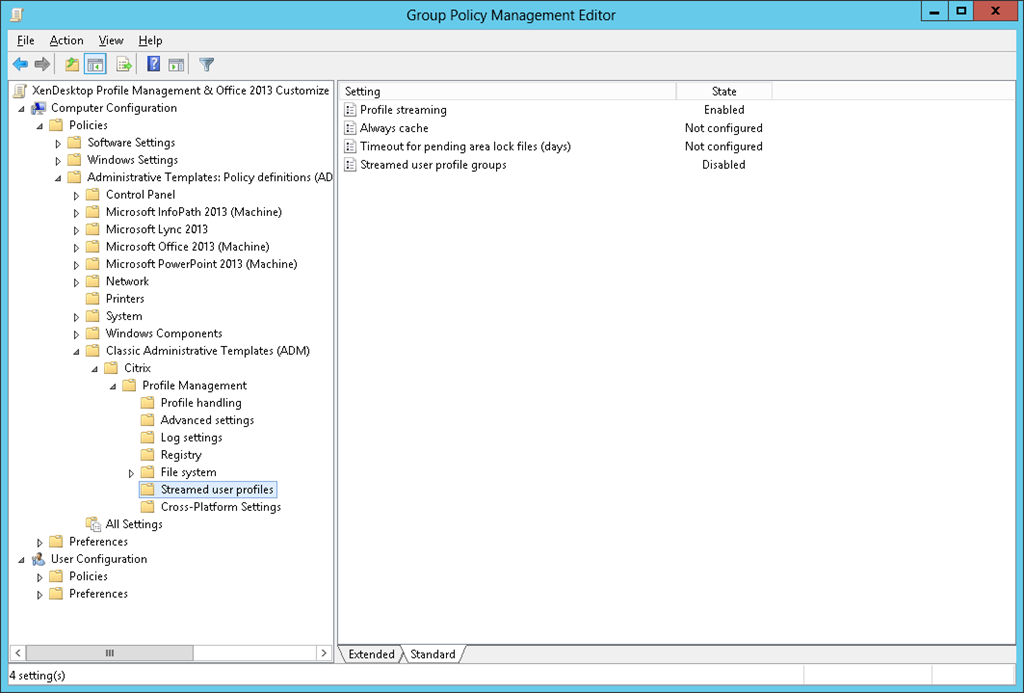
Task: Switch to the Extended tab
Action: coord(371,654)
